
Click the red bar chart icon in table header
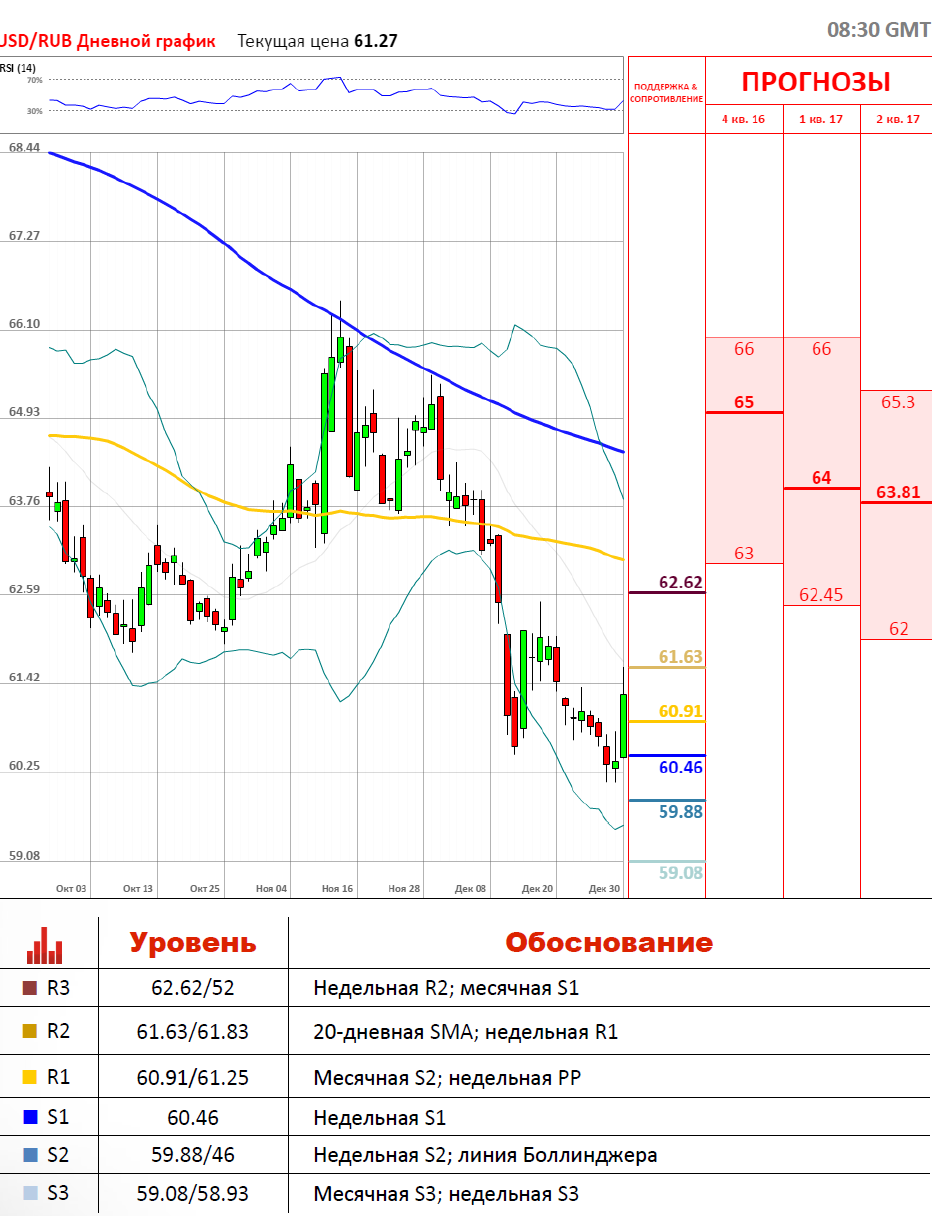tap(45, 945)
